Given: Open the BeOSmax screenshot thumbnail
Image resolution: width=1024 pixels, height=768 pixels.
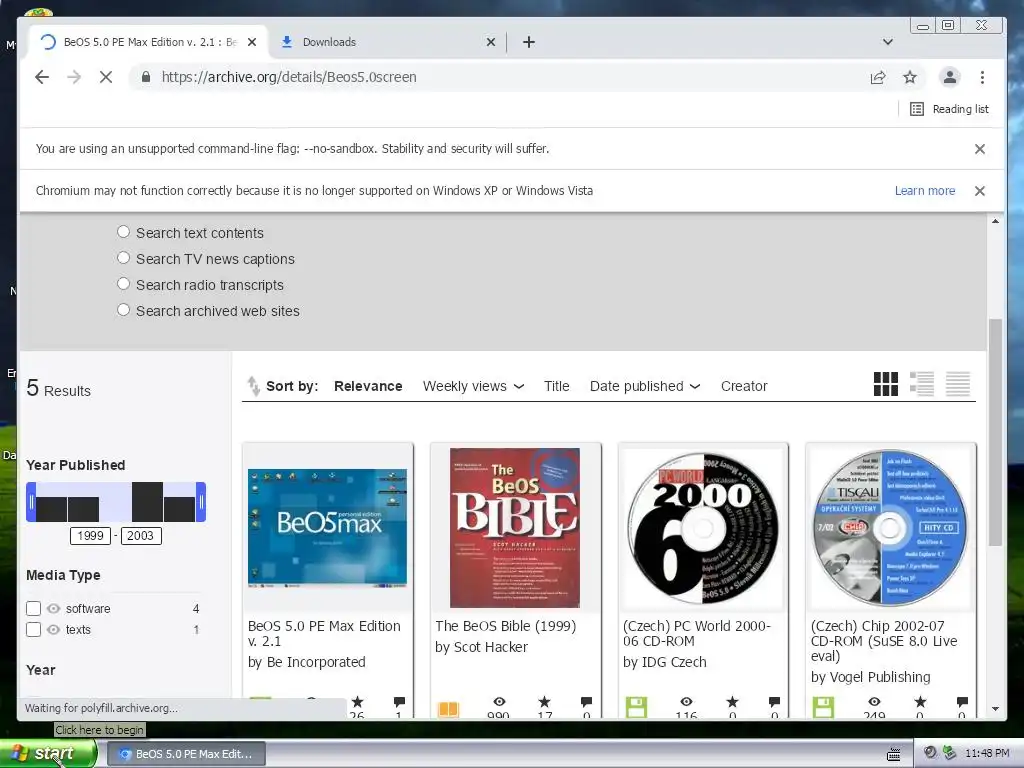Looking at the screenshot, I should pyautogui.click(x=327, y=528).
